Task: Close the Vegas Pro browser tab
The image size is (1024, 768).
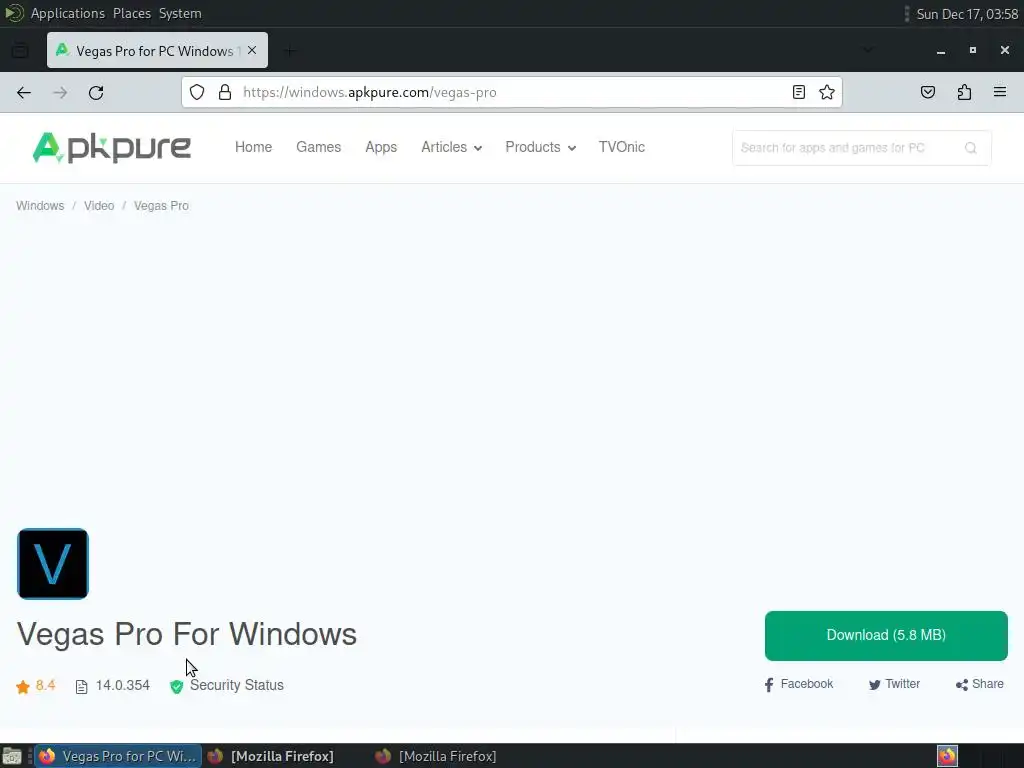Action: (x=252, y=50)
